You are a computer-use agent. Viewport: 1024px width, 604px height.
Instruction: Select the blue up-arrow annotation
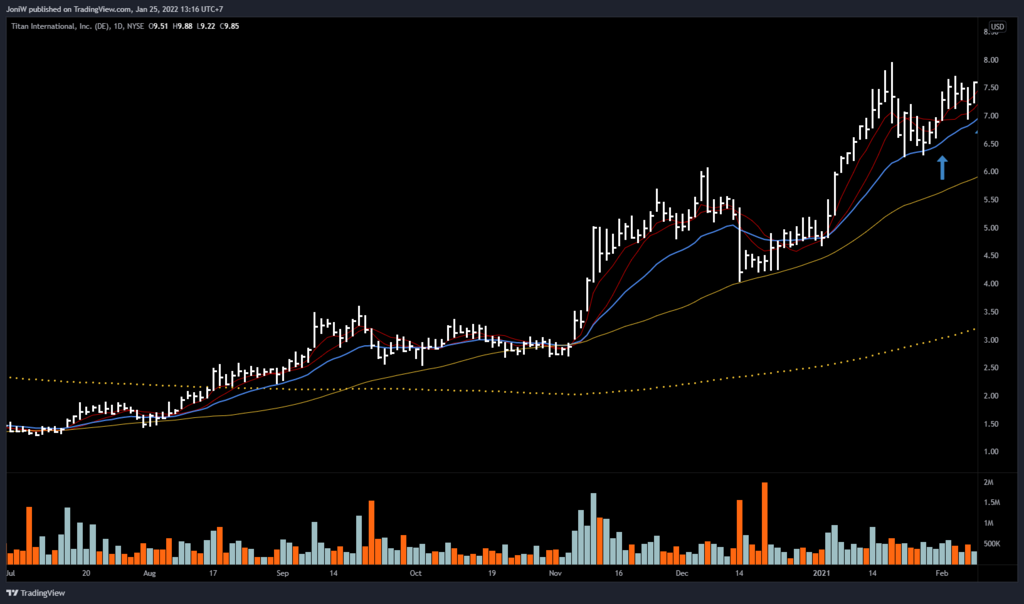click(942, 166)
